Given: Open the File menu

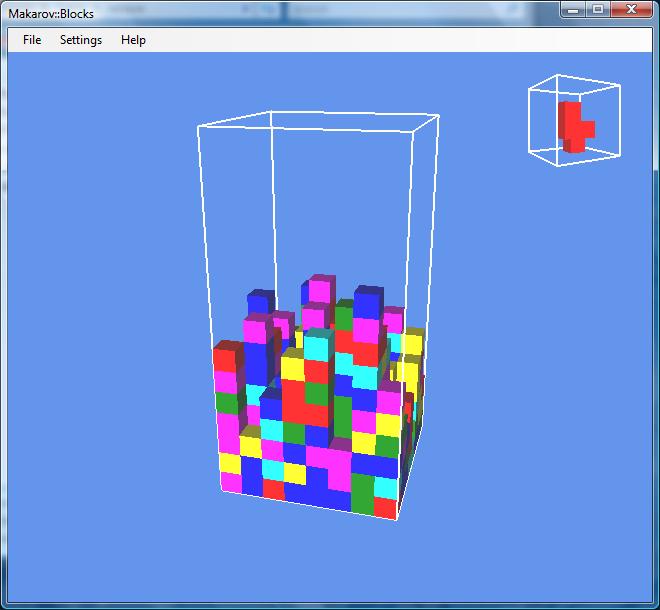Looking at the screenshot, I should [32, 40].
